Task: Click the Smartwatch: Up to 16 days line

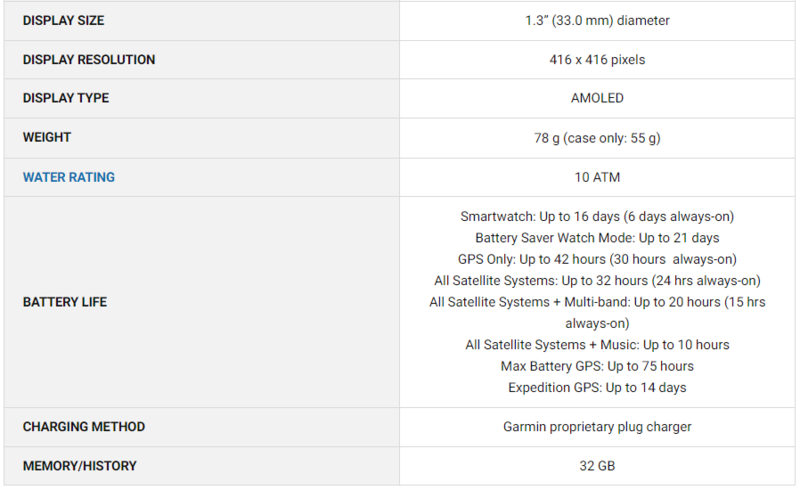Action: pyautogui.click(x=597, y=216)
